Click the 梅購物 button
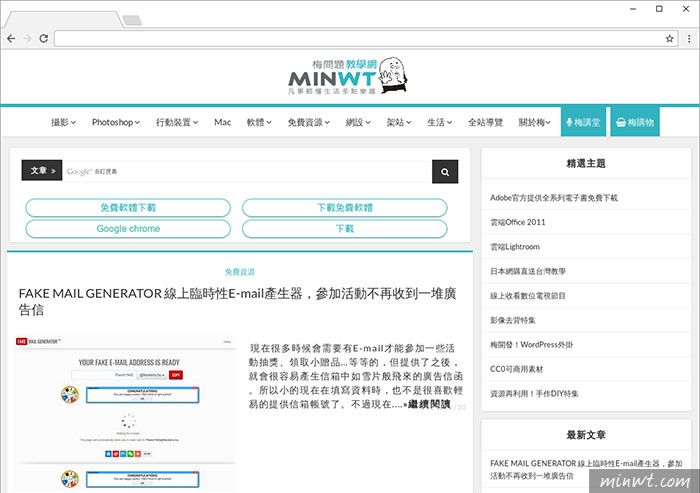Image resolution: width=700 pixels, height=493 pixels. (635, 121)
